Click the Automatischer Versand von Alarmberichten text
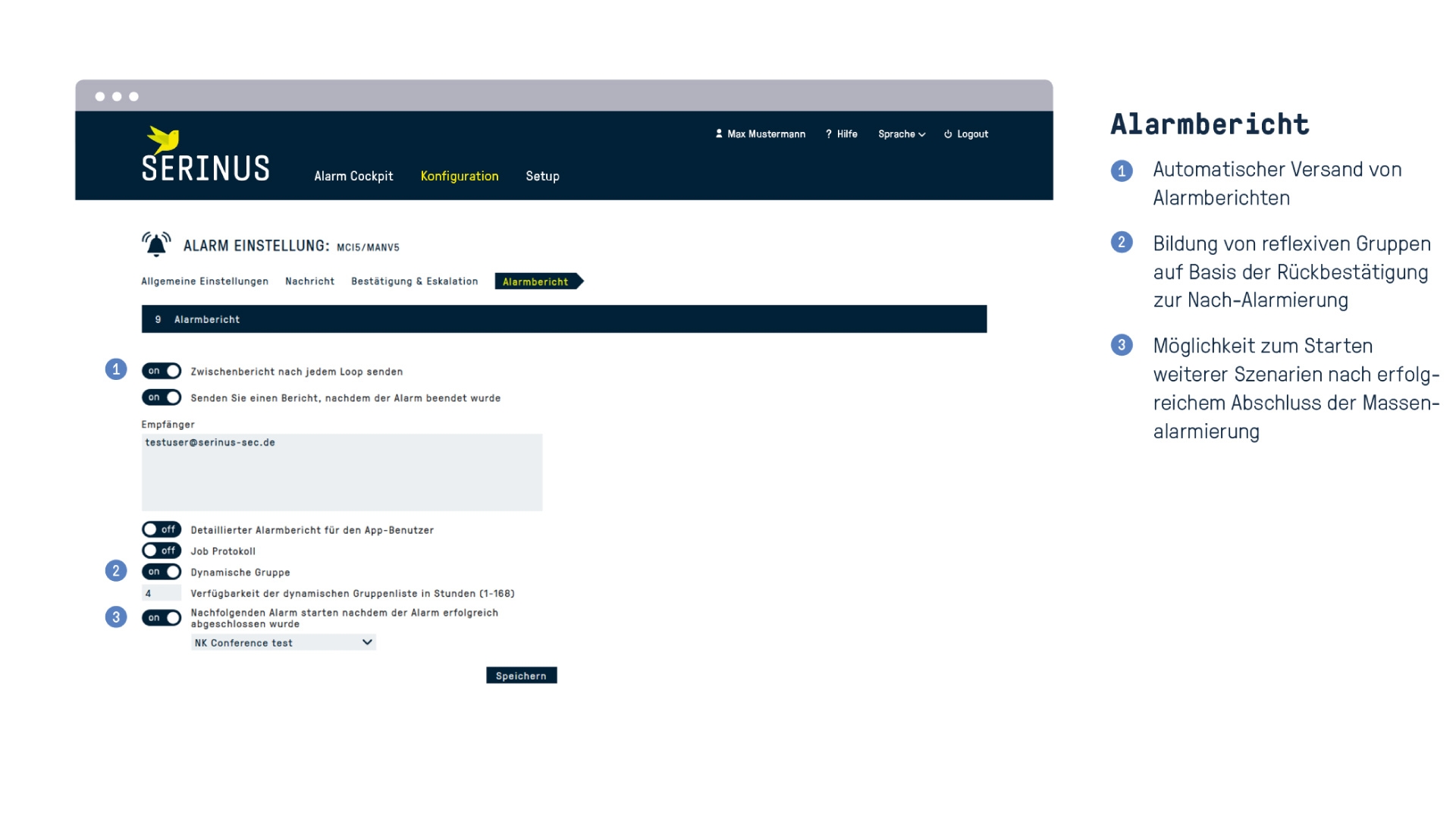This screenshot has width=1456, height=819. click(1278, 184)
